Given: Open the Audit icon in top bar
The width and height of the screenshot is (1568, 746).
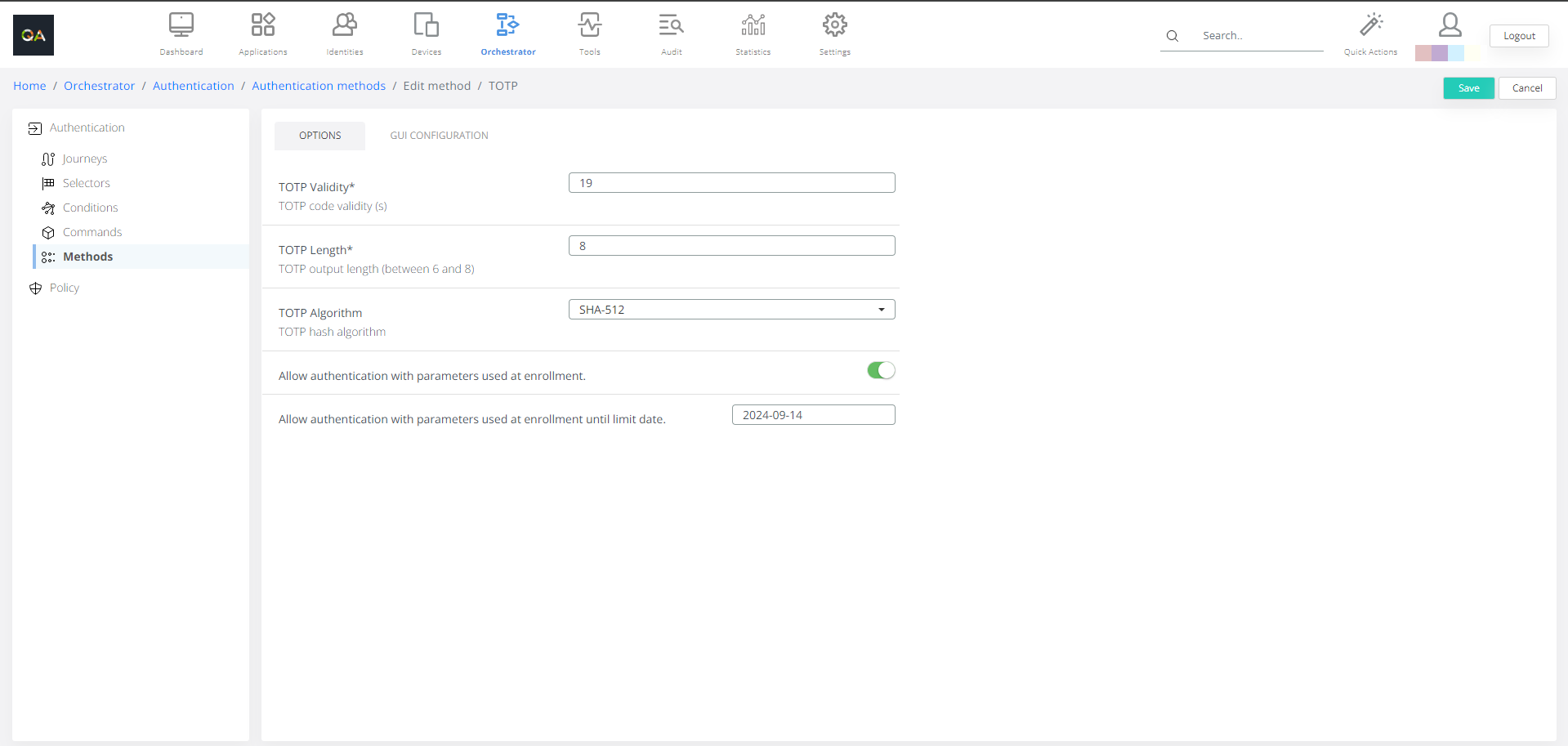Looking at the screenshot, I should (671, 26).
